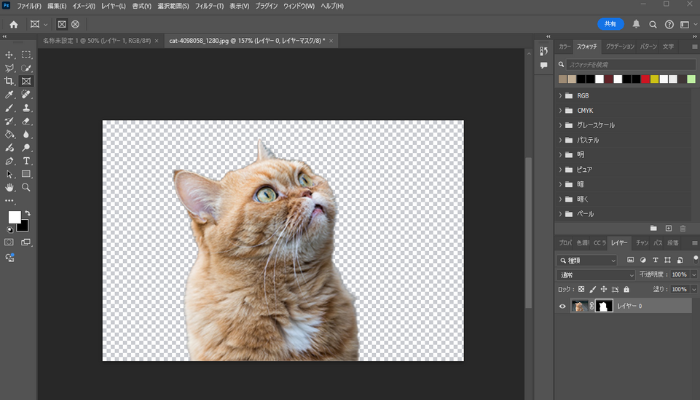Open fill 塗り dropdown arrow
Screen dimensions: 700x400
(x=694, y=289)
